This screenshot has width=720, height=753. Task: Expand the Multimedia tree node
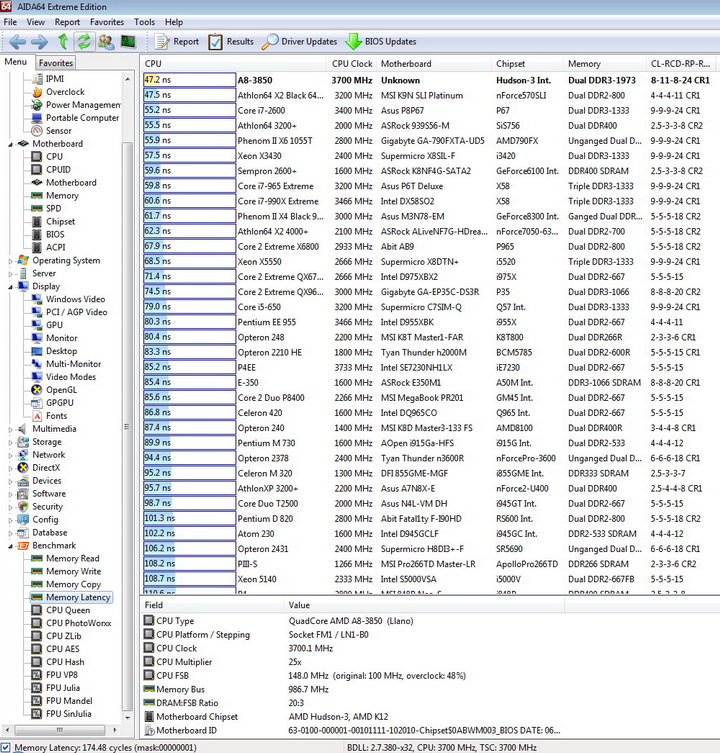click(11, 429)
